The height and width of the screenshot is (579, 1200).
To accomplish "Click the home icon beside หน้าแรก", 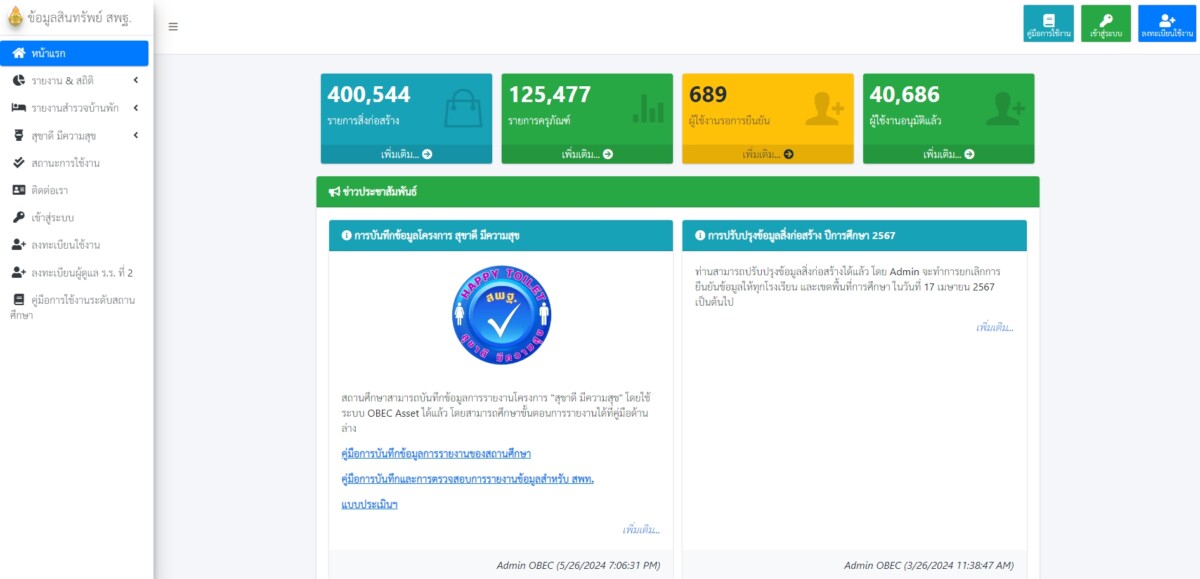I will coord(19,53).
